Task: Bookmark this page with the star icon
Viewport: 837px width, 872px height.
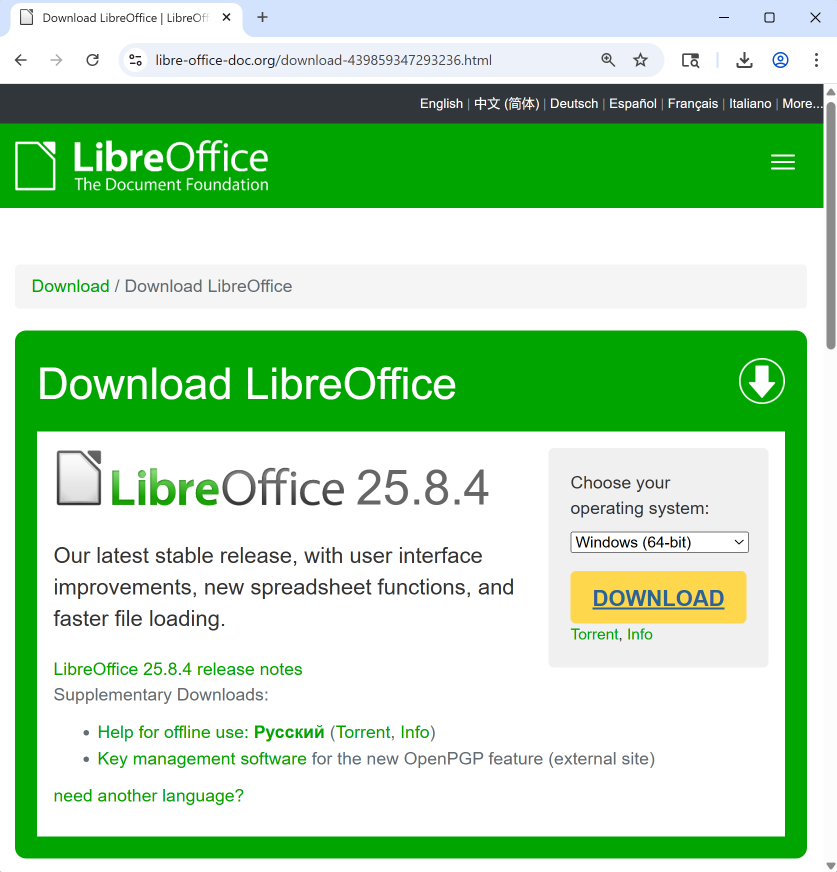Action: click(x=640, y=60)
